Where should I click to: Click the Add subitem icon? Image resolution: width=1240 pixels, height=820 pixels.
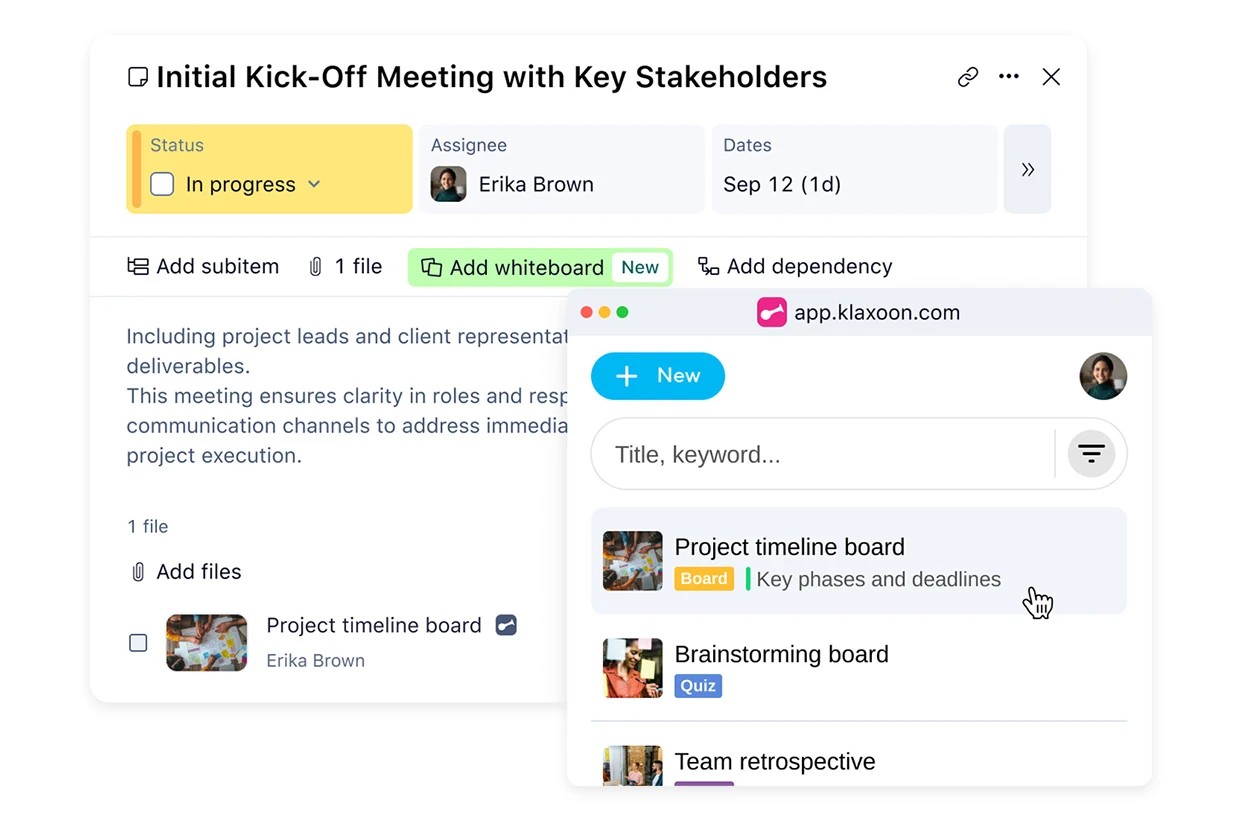pyautogui.click(x=138, y=266)
